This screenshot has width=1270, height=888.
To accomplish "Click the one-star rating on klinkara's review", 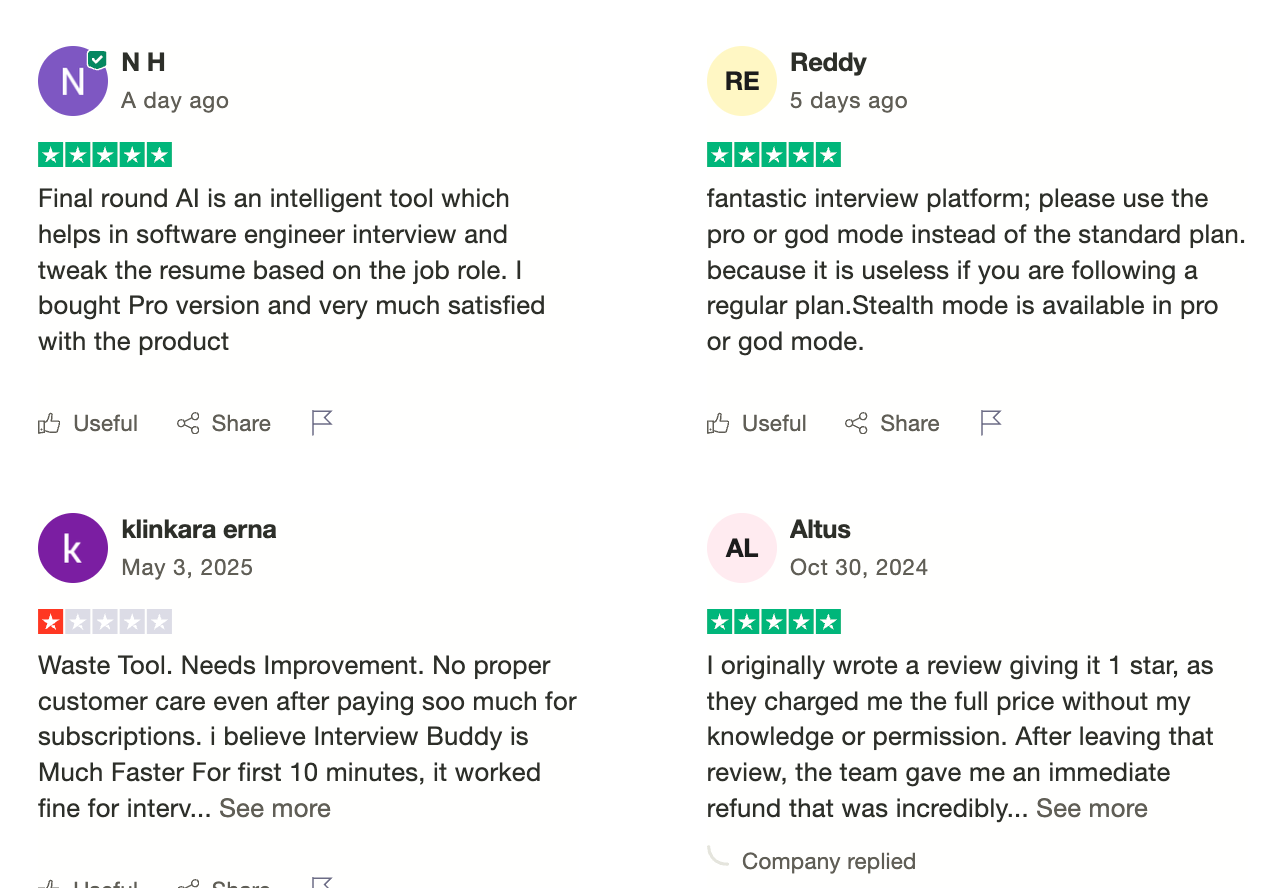I will [105, 622].
